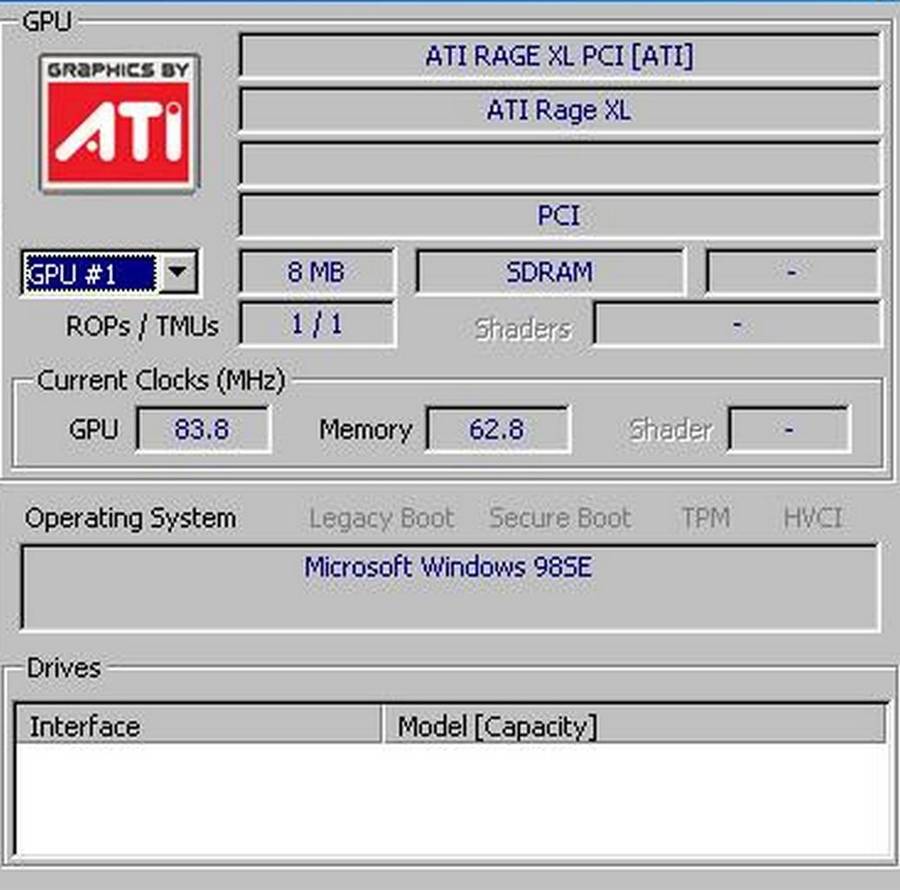Screen dimensions: 900x890
Task: Click the empty Drives list area
Action: (449, 800)
